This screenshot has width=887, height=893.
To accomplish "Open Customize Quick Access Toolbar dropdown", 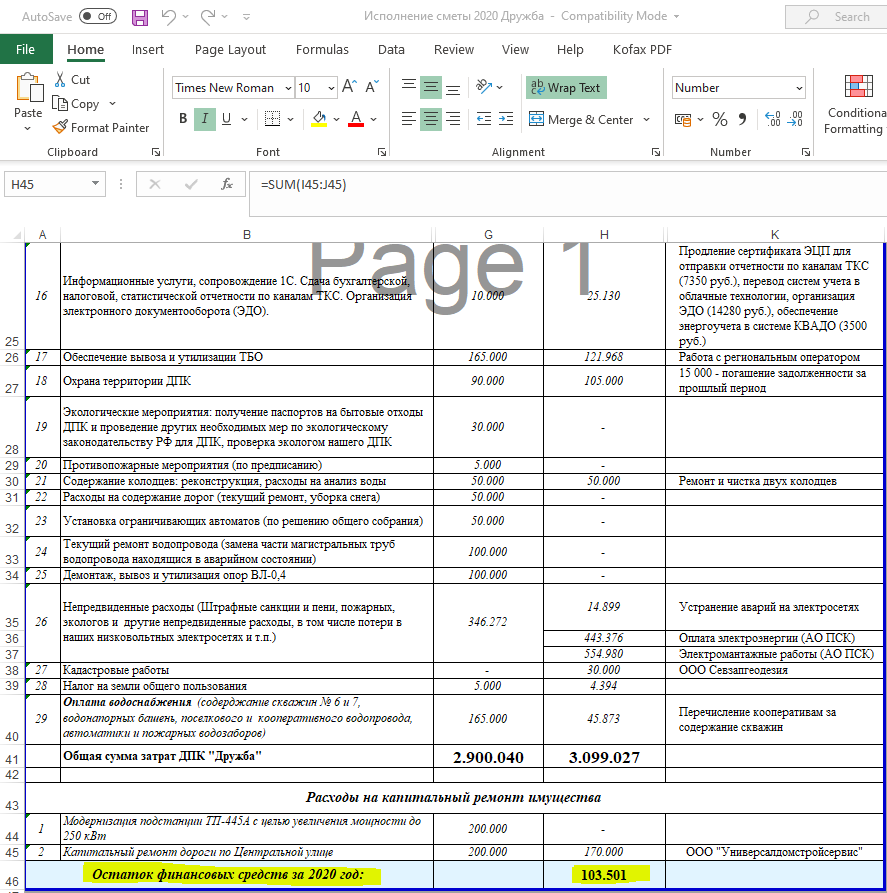I will (x=246, y=17).
